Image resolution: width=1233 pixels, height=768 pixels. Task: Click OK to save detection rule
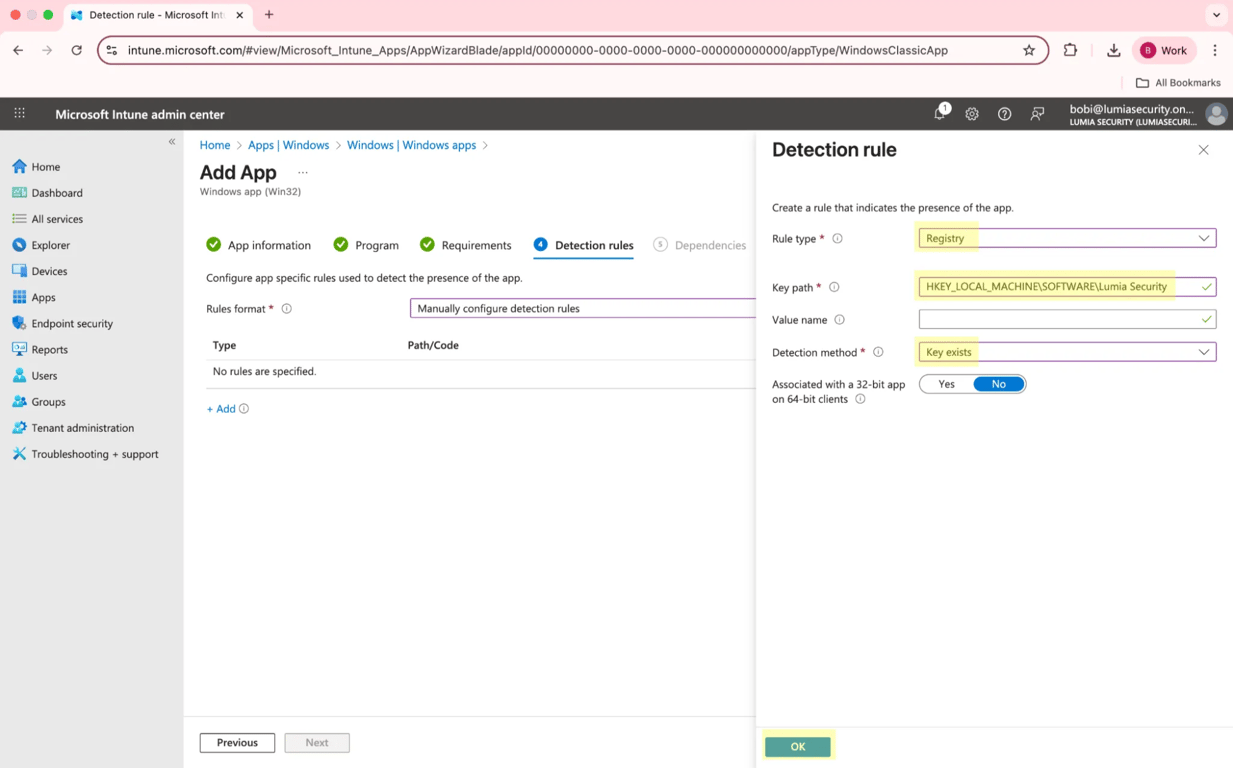798,747
